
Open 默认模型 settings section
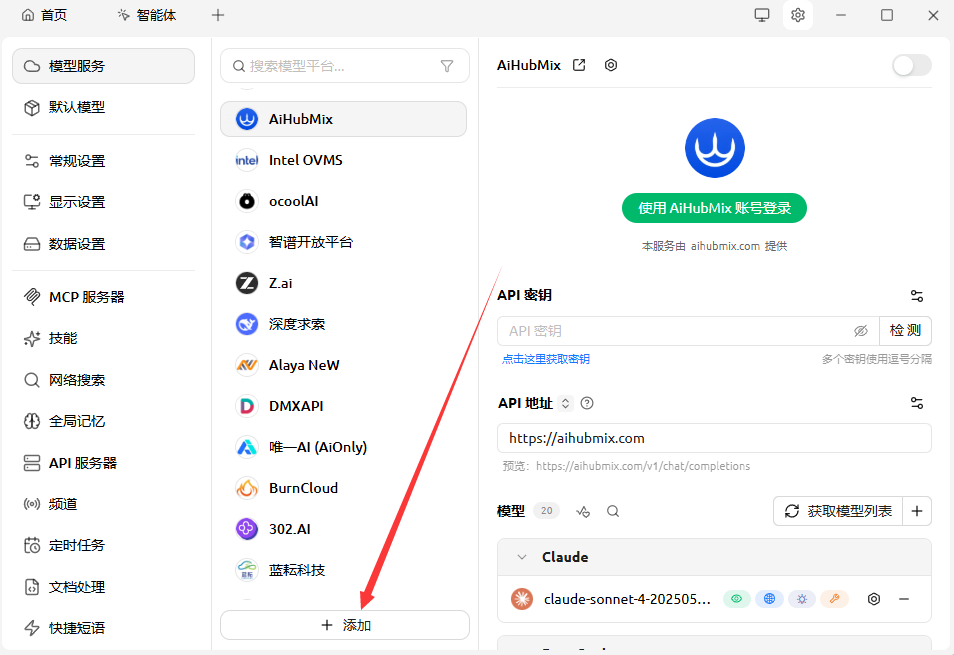click(x=103, y=108)
